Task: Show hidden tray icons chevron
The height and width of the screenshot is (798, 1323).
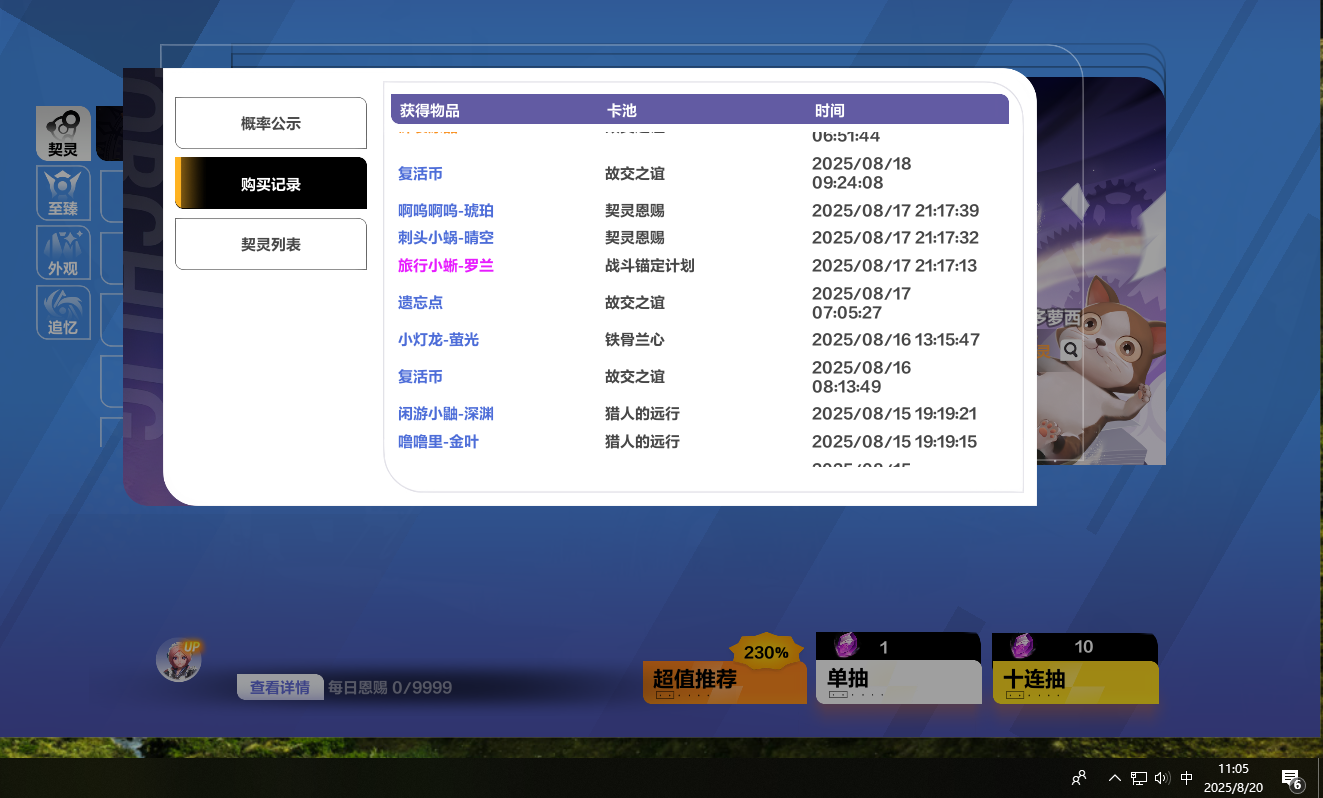Action: point(1115,778)
